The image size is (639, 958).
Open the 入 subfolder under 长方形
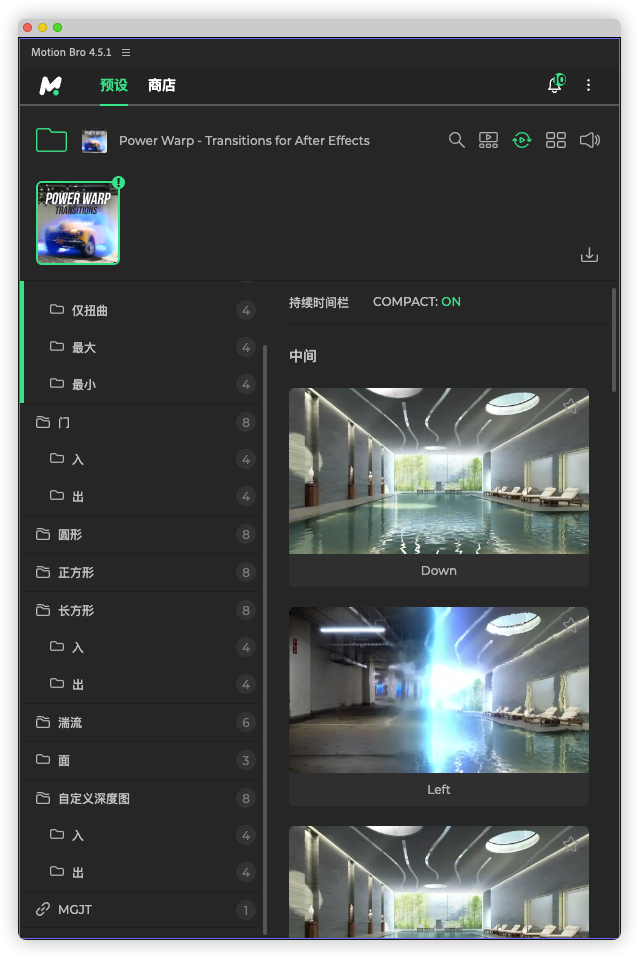tap(142, 648)
